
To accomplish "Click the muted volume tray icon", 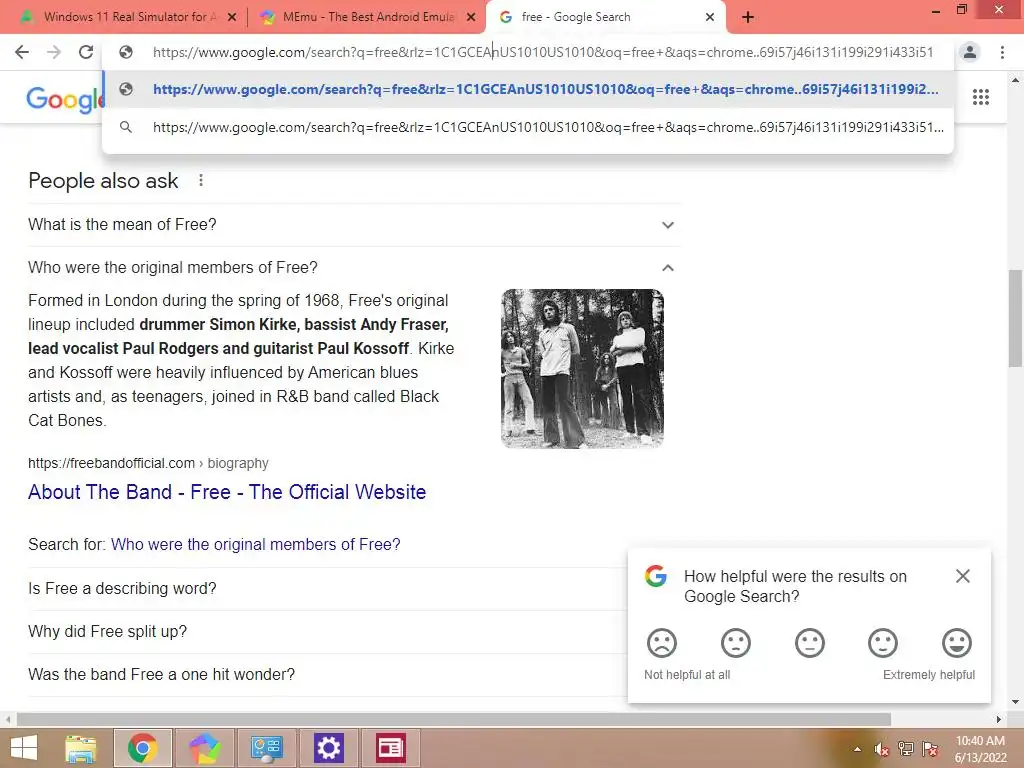I will point(882,749).
